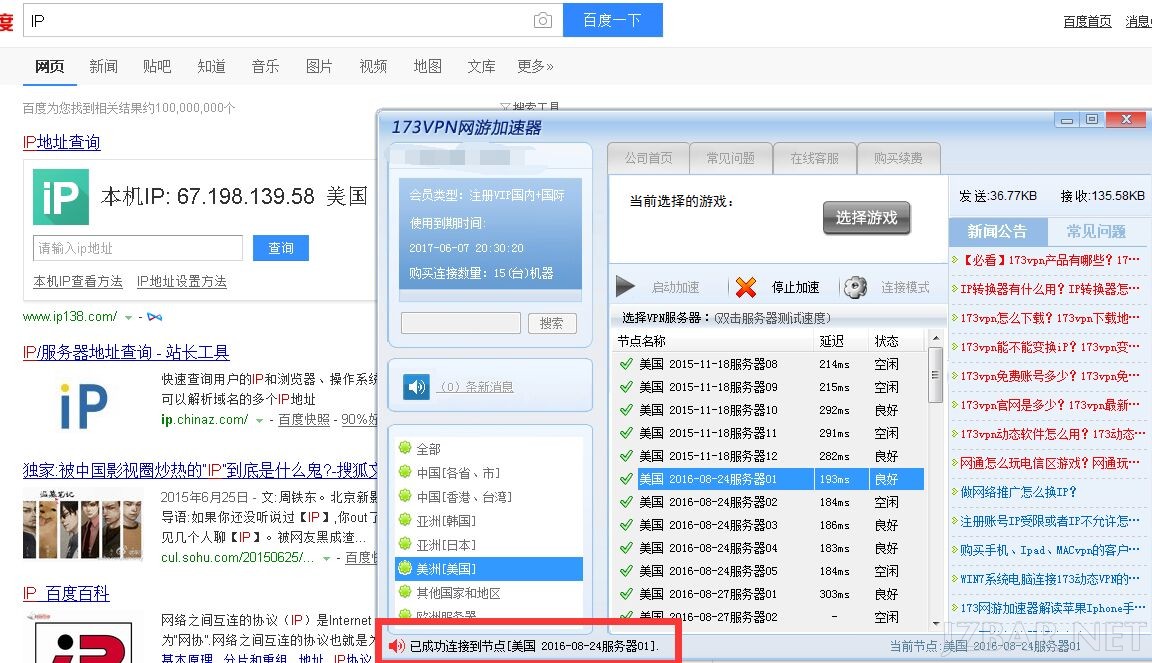This screenshot has width=1152, height=663.
Task: Select server 美国 2016-08-24服务器01
Action: coord(768,479)
